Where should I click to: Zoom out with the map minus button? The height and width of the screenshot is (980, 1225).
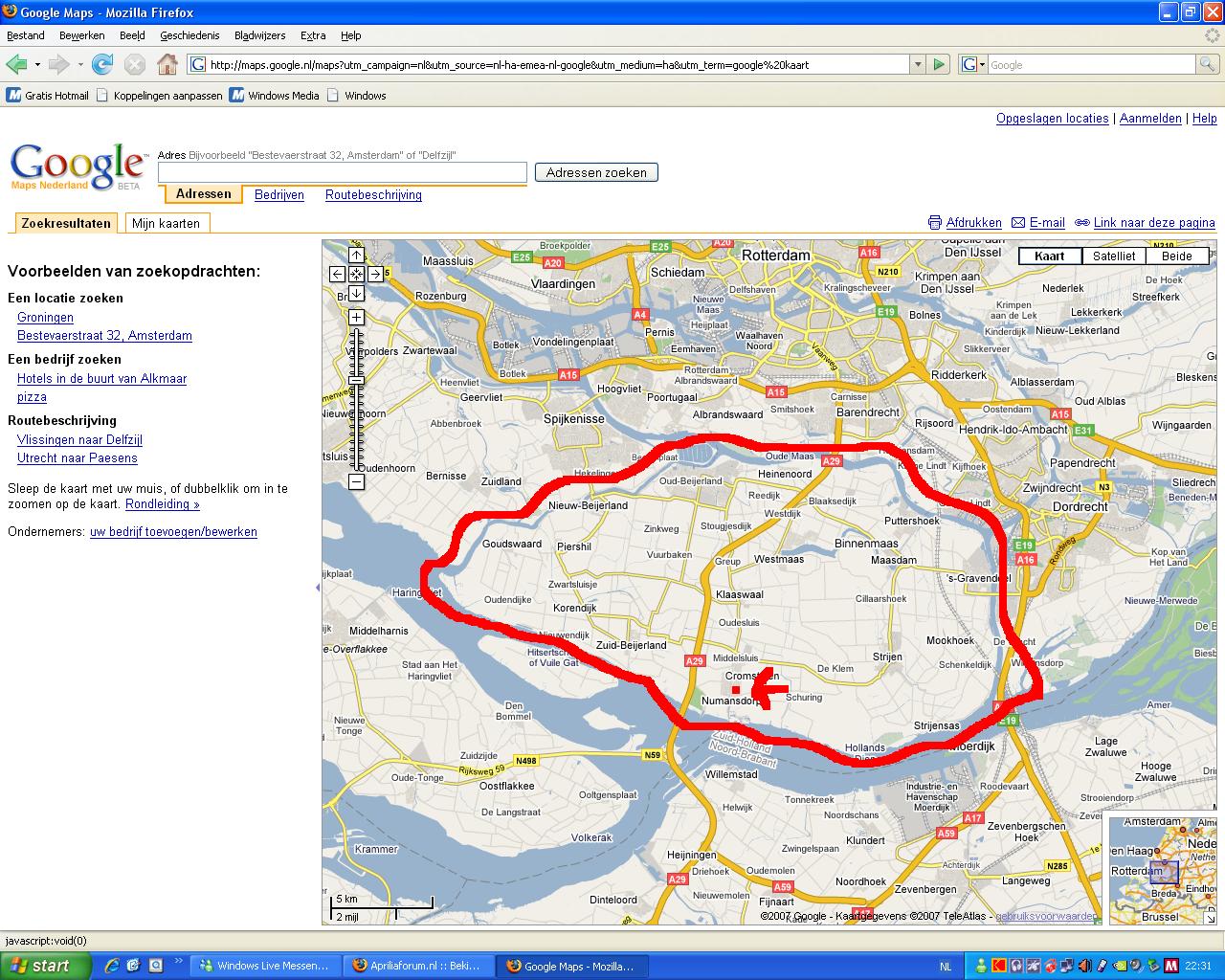tap(356, 481)
